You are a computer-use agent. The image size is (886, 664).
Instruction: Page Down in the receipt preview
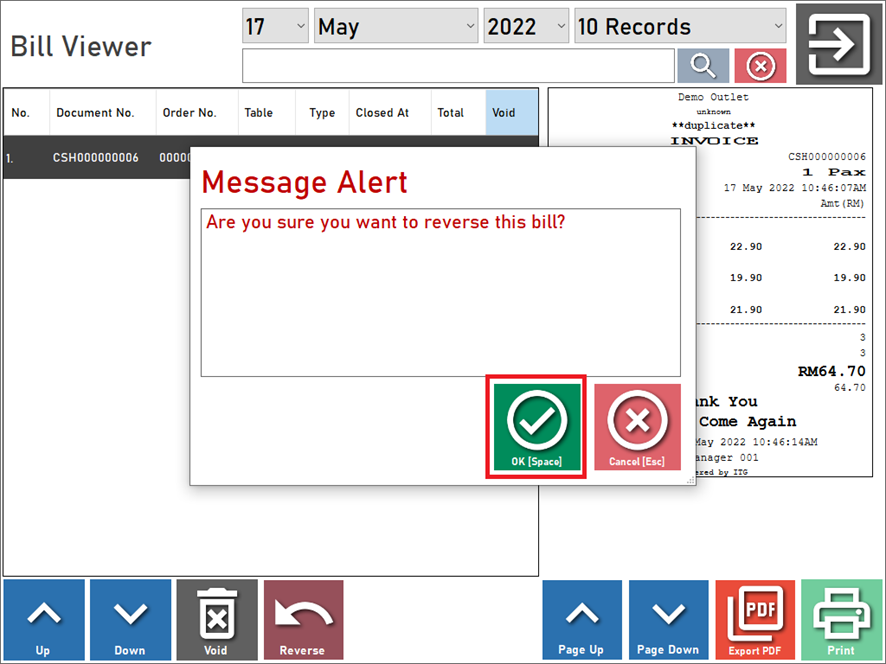point(669,620)
